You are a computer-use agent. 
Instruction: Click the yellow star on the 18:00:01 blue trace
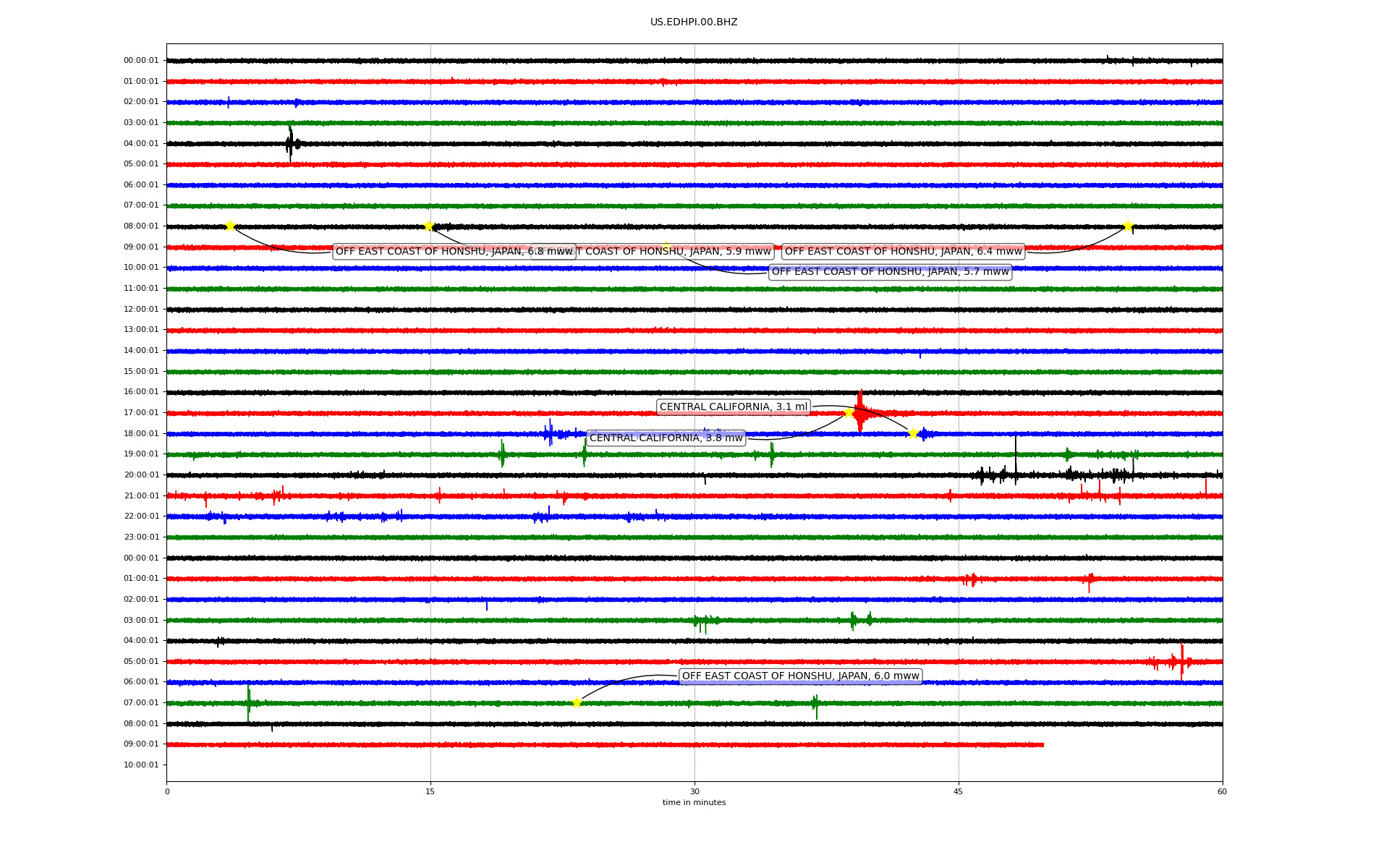click(x=913, y=433)
